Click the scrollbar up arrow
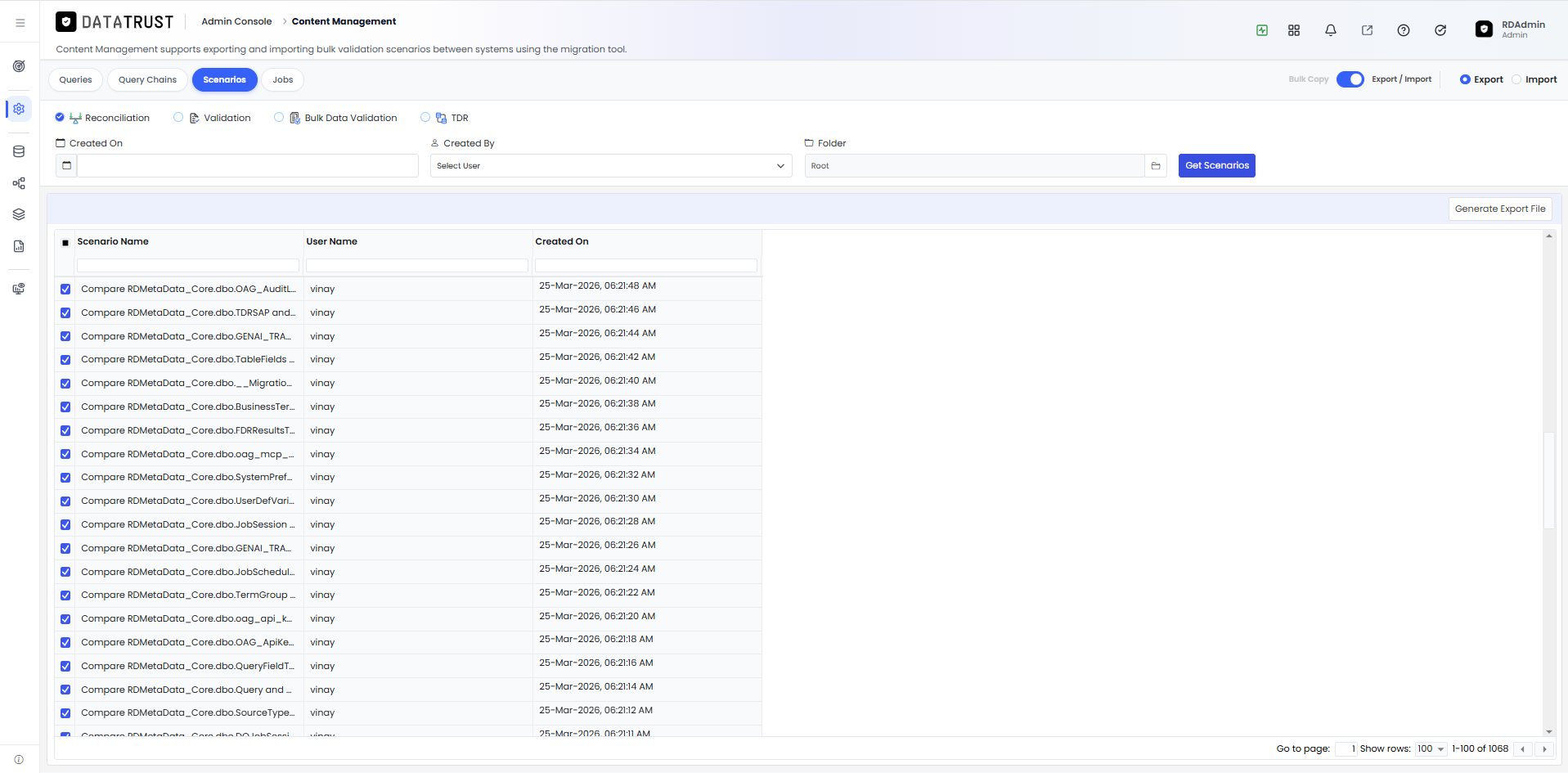This screenshot has height=773, width=1568. point(1548,236)
